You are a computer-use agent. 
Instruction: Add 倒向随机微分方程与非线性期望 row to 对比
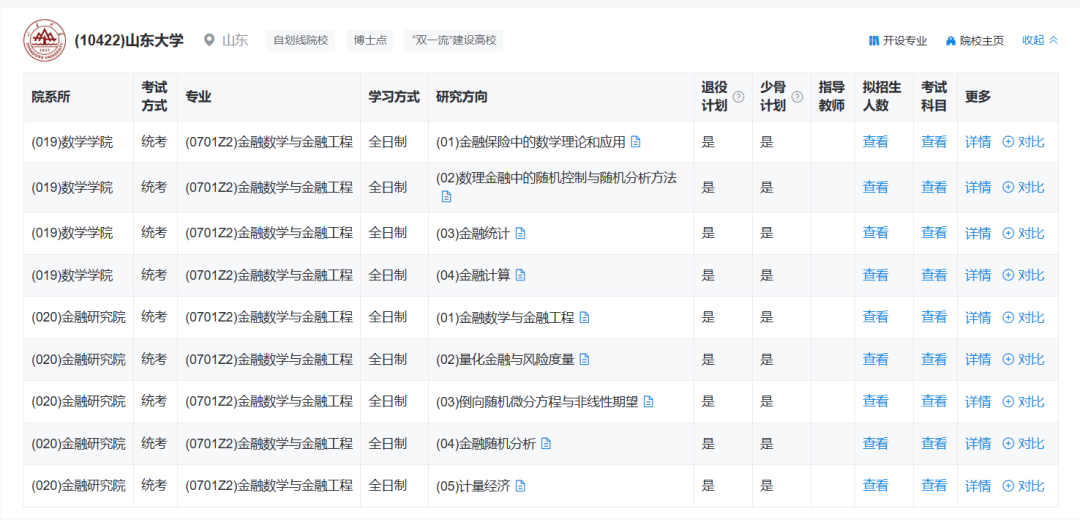coord(1023,402)
